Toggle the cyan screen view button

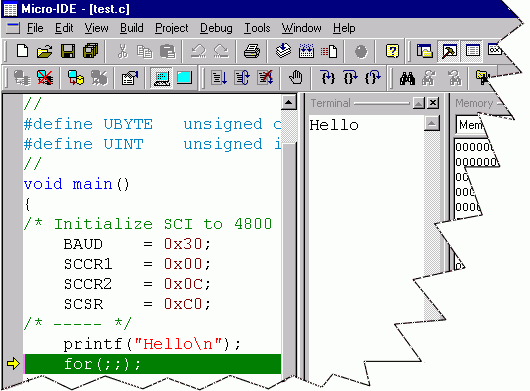point(184,78)
